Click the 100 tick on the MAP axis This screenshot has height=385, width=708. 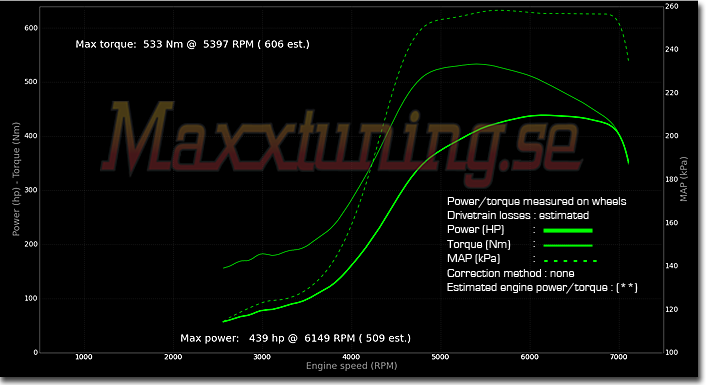pyautogui.click(x=671, y=353)
